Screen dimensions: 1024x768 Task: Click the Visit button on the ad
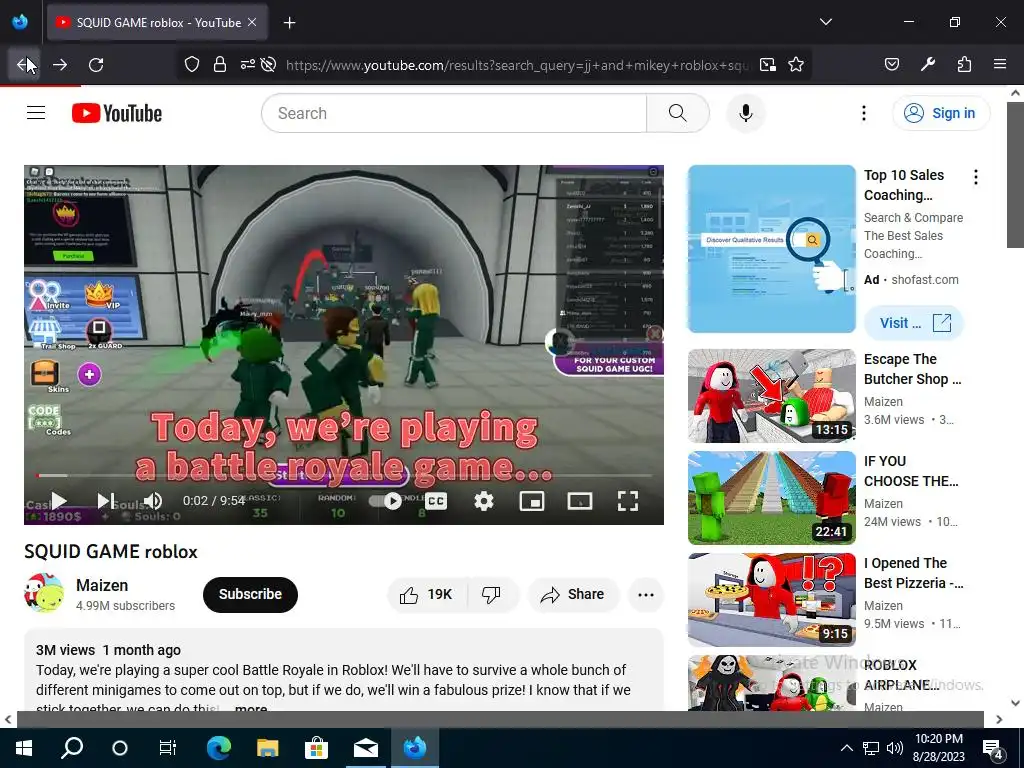point(914,323)
